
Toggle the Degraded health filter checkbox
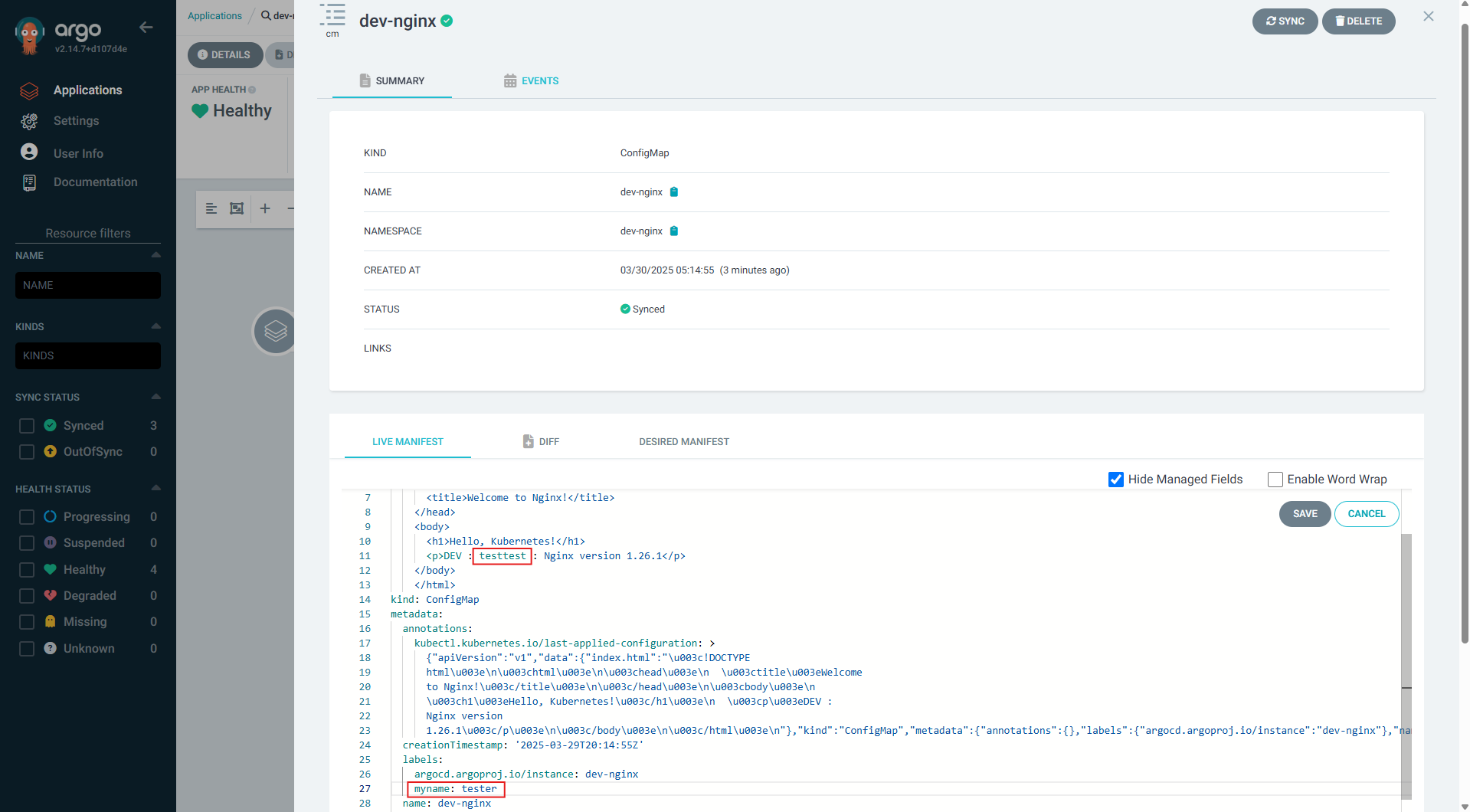click(x=27, y=596)
